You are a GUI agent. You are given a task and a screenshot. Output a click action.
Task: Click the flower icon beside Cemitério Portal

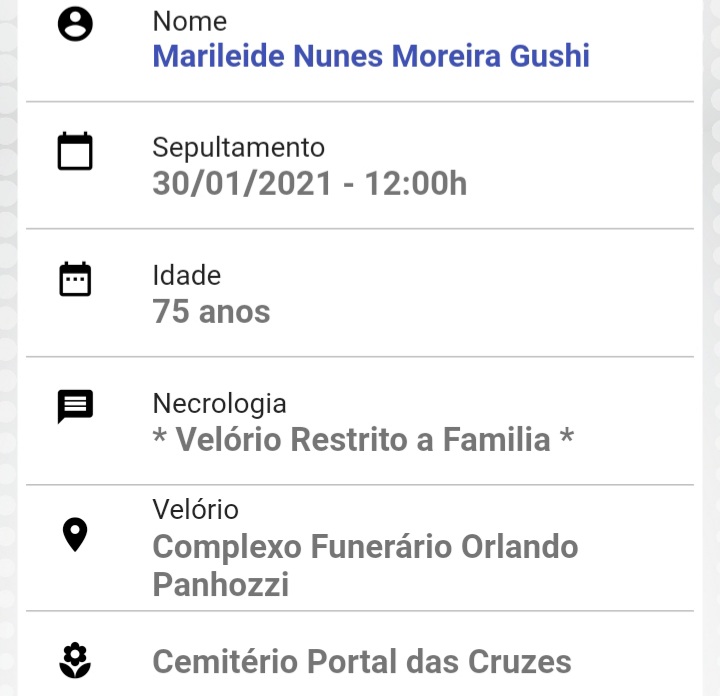coord(75,661)
